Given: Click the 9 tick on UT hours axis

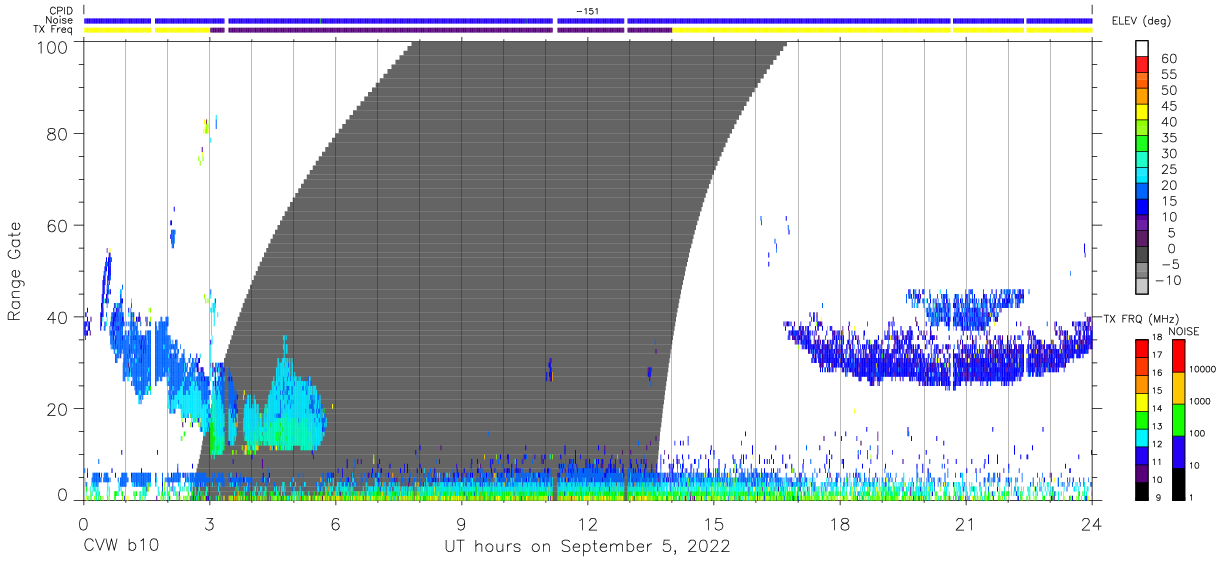Looking at the screenshot, I should pos(461,523).
